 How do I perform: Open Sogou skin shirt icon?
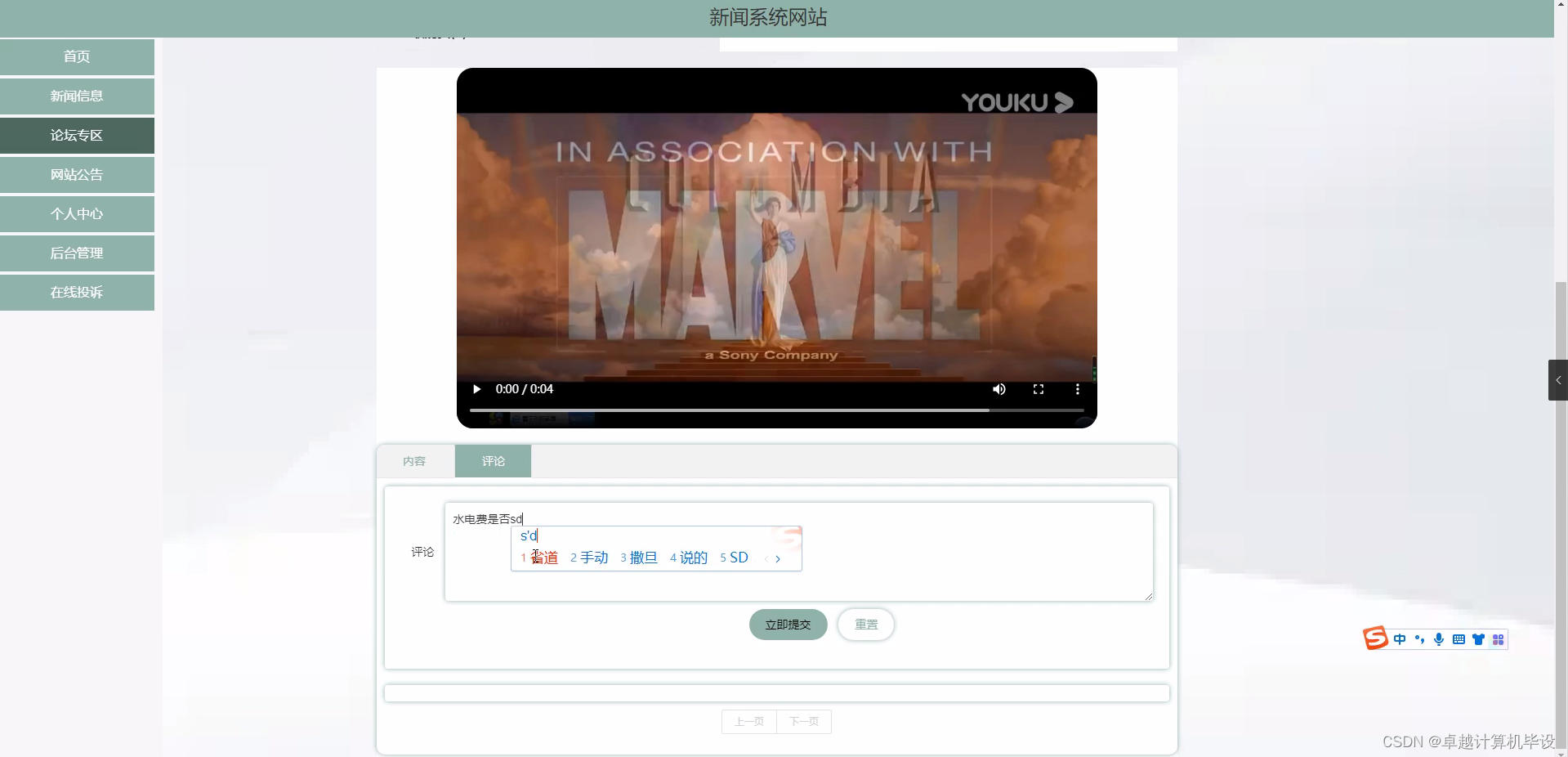[1478, 639]
